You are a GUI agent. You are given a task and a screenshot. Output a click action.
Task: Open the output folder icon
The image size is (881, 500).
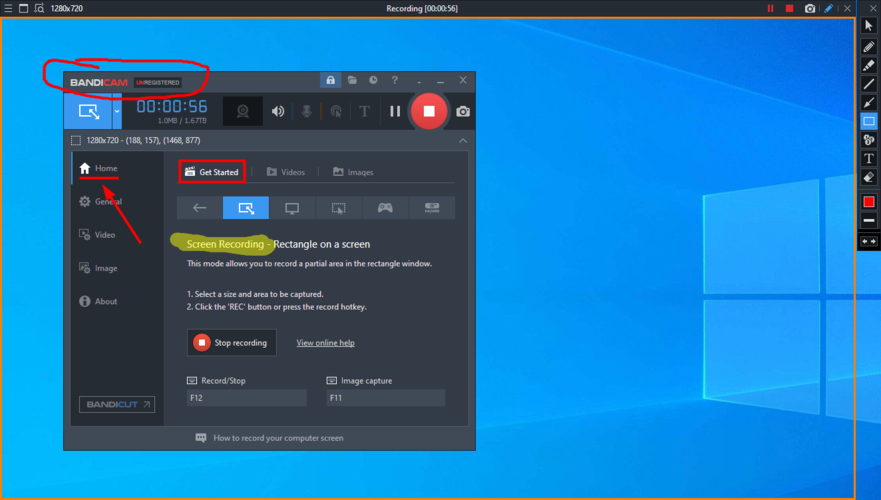coord(352,80)
